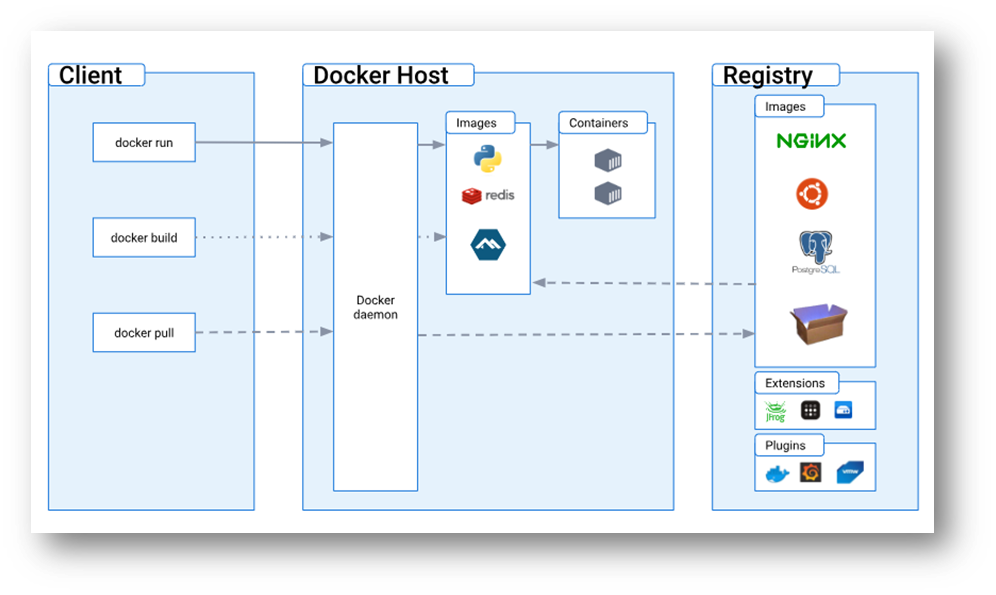Screen dimensions: 996x595
Task: Click the docker build box
Action: pyautogui.click(x=144, y=237)
